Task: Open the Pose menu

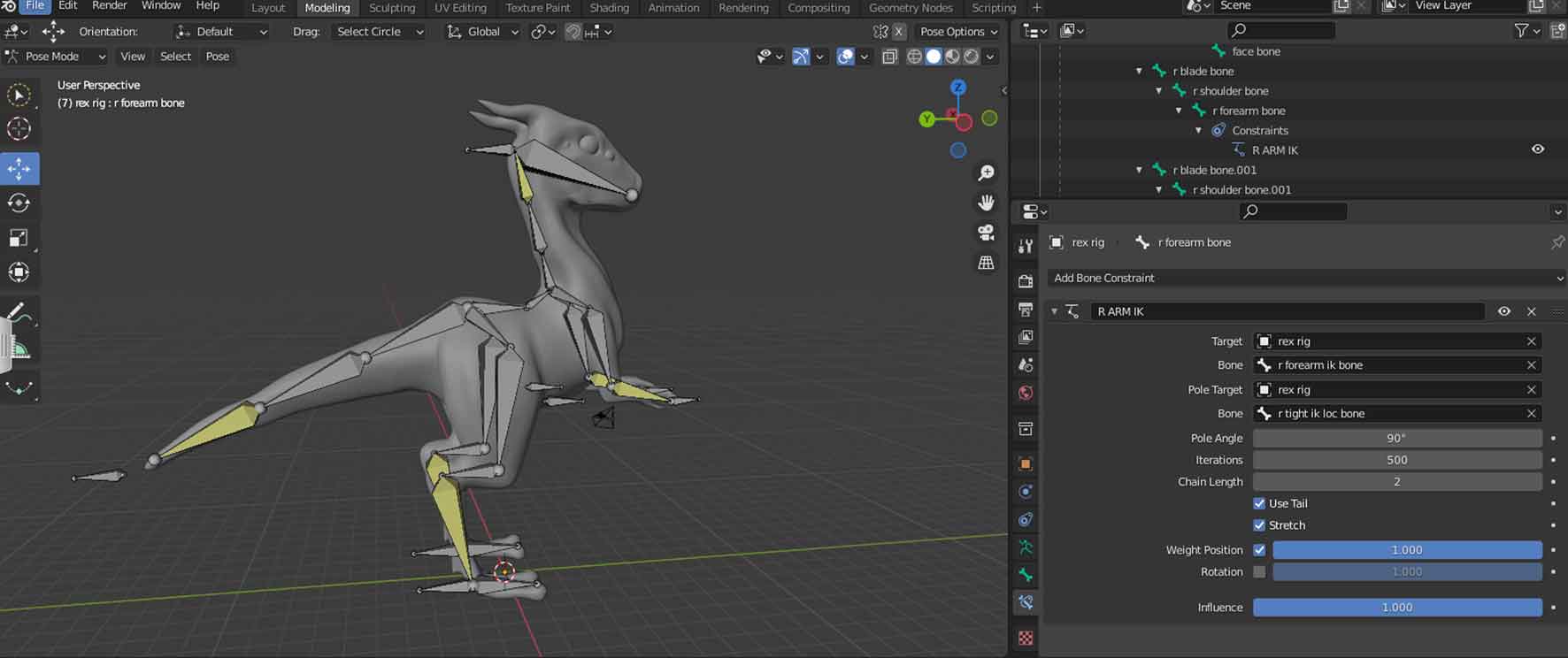Action: 217,56
